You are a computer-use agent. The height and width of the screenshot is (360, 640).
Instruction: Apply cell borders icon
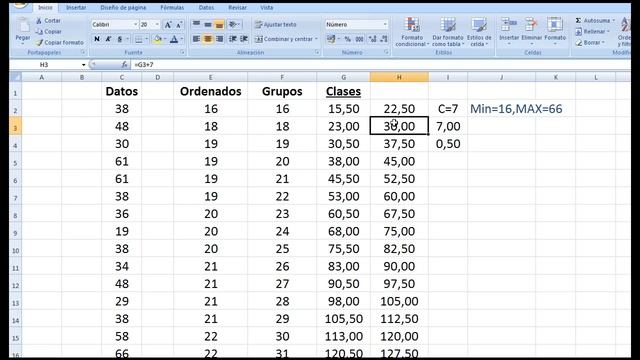point(139,39)
